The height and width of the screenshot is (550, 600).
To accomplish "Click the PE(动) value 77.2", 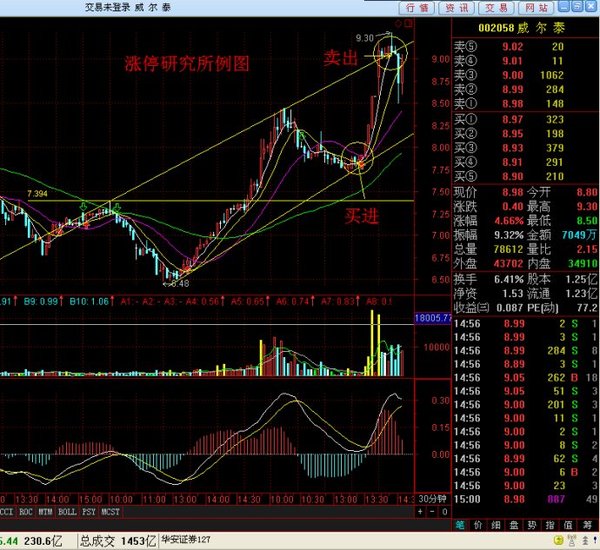I will pos(587,307).
